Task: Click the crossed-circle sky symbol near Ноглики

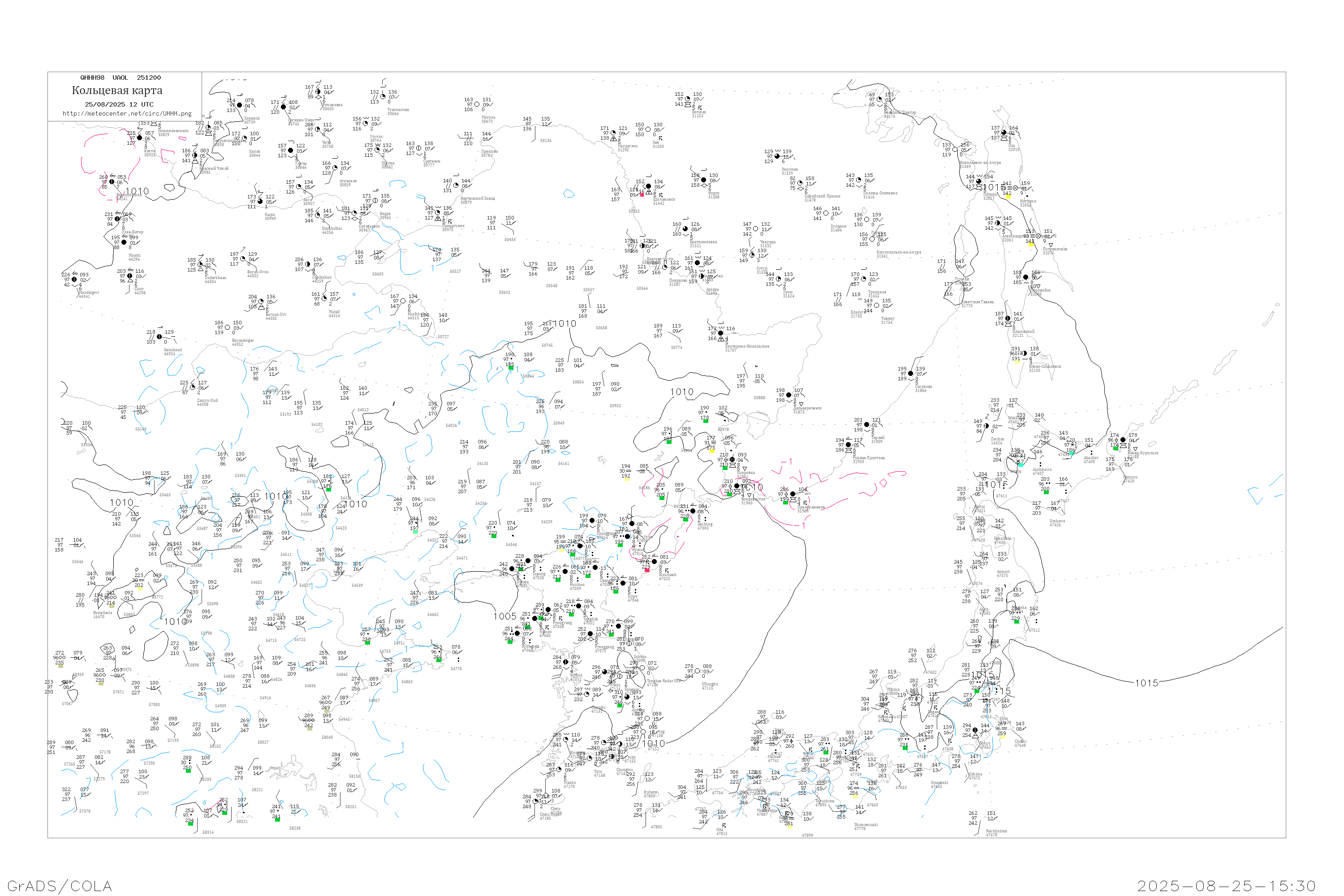Action: click(1016, 188)
